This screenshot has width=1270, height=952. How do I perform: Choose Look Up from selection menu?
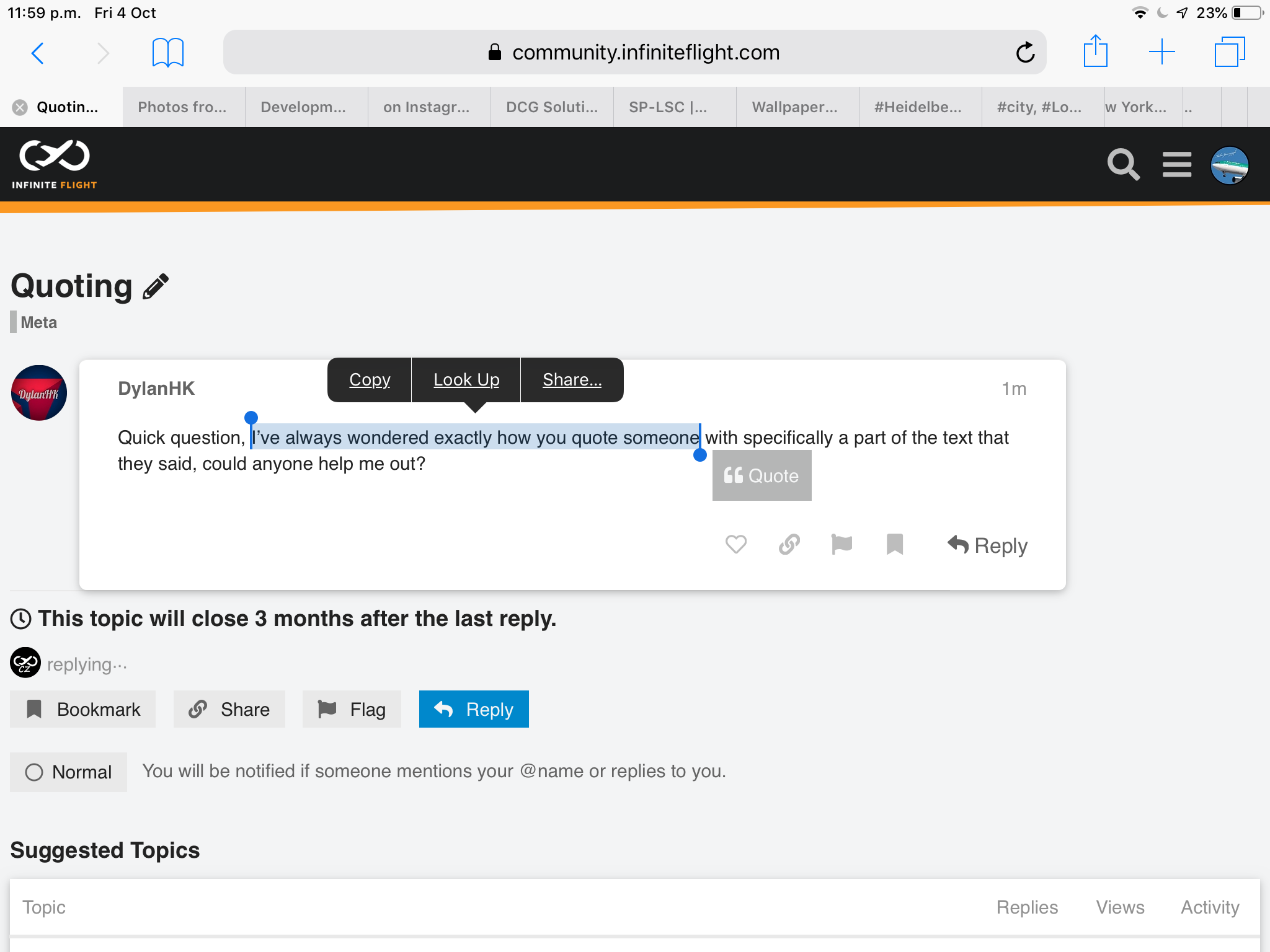466,379
